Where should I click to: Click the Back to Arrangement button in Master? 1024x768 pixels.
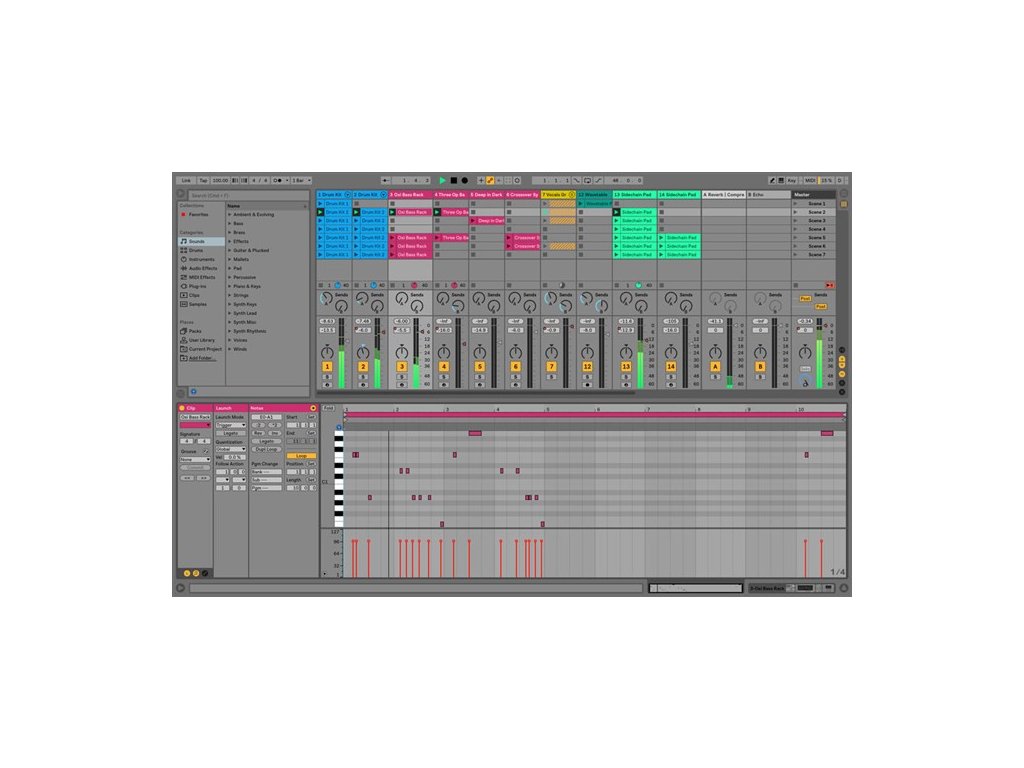click(829, 285)
